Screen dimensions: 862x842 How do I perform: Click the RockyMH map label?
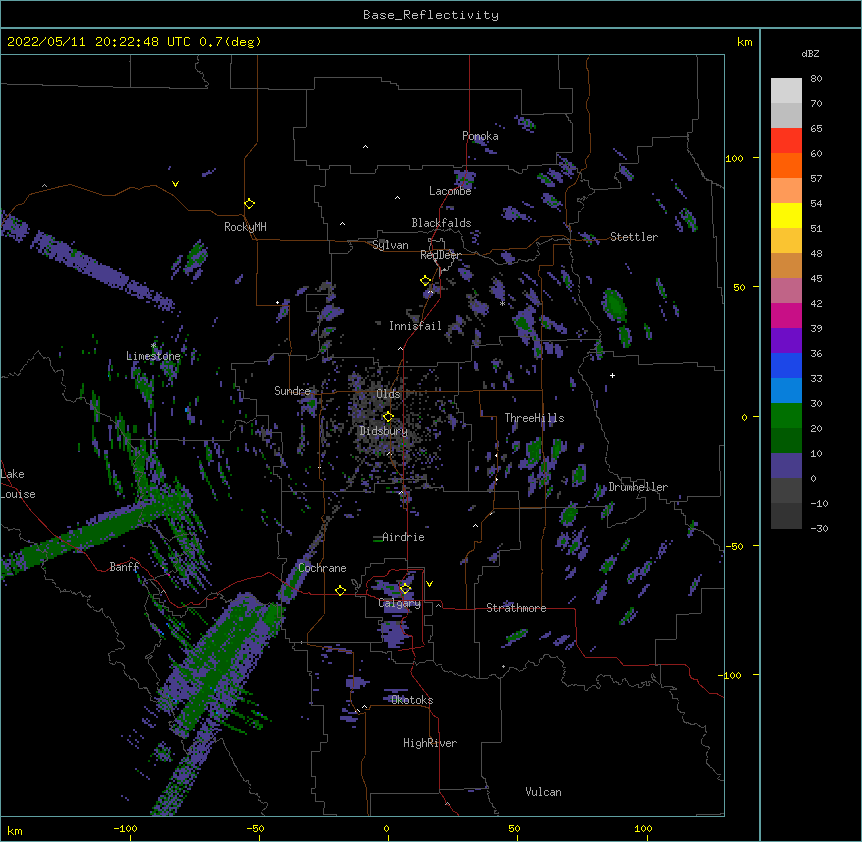[245, 227]
